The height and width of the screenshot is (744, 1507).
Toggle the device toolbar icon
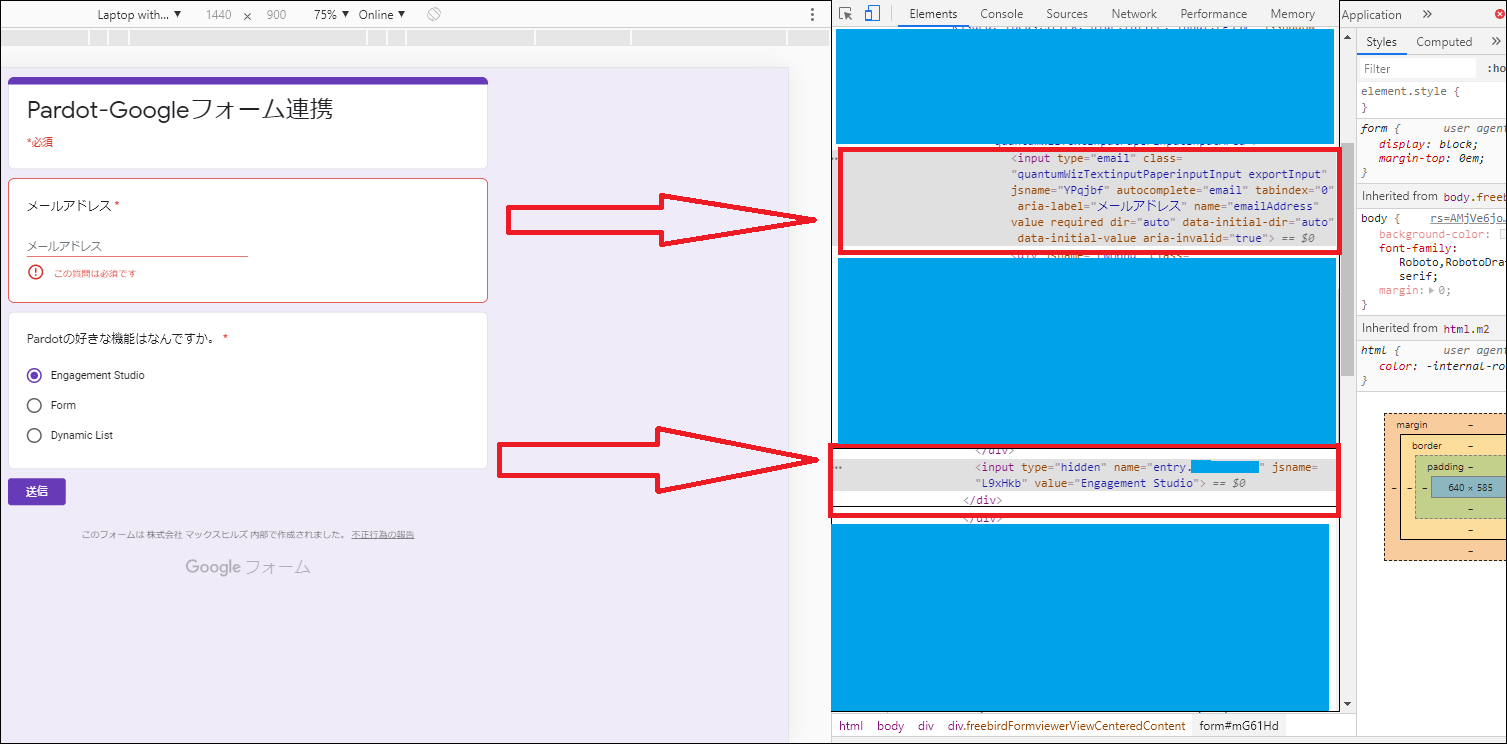click(872, 14)
